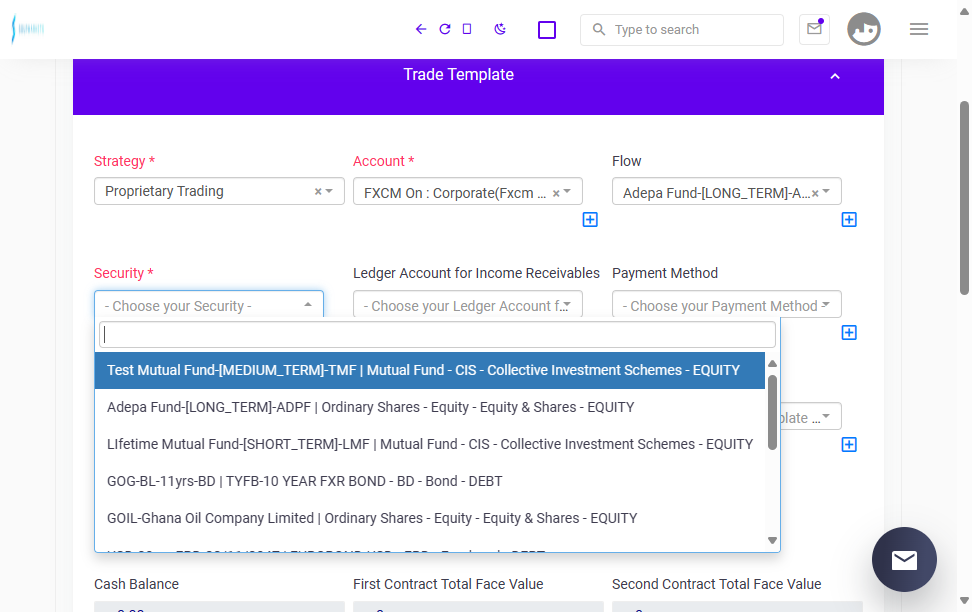Add a new account with the plus icon

pyautogui.click(x=590, y=220)
